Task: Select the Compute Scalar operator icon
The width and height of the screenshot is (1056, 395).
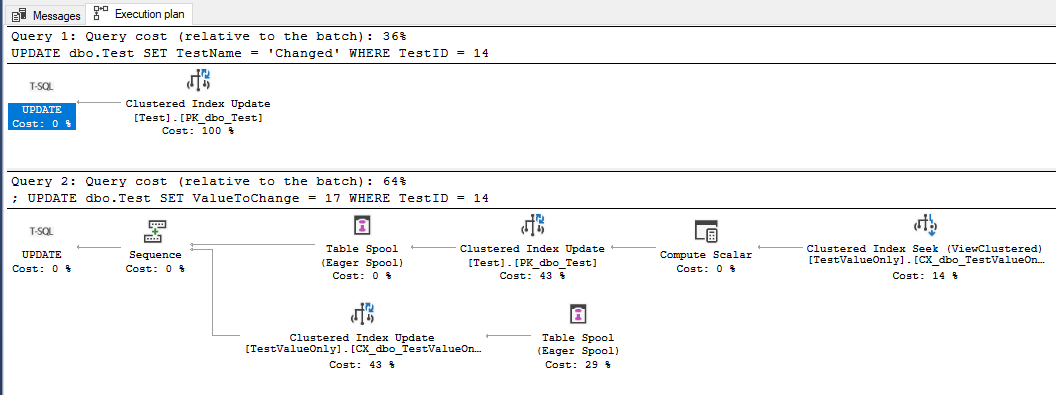Action: tap(706, 231)
